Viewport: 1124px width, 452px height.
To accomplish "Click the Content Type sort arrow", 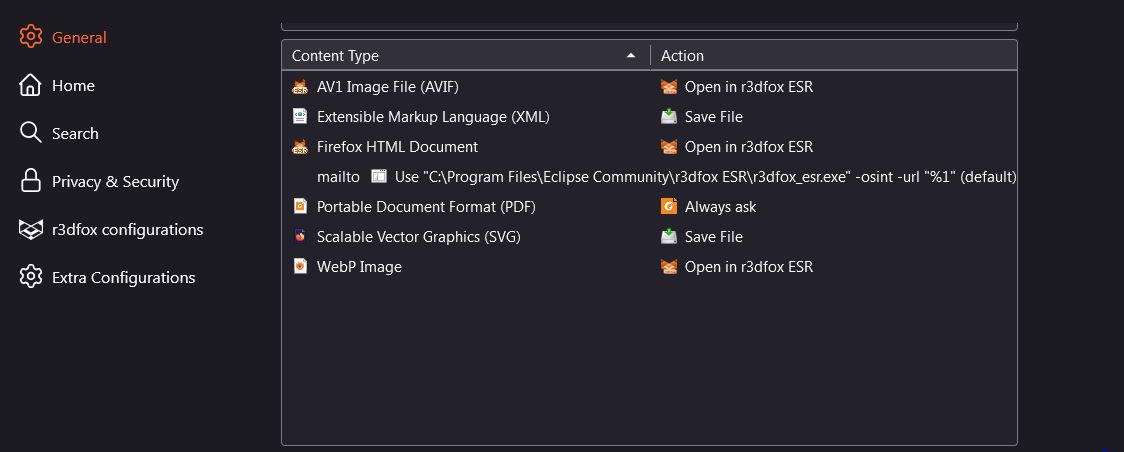I will 631,55.
